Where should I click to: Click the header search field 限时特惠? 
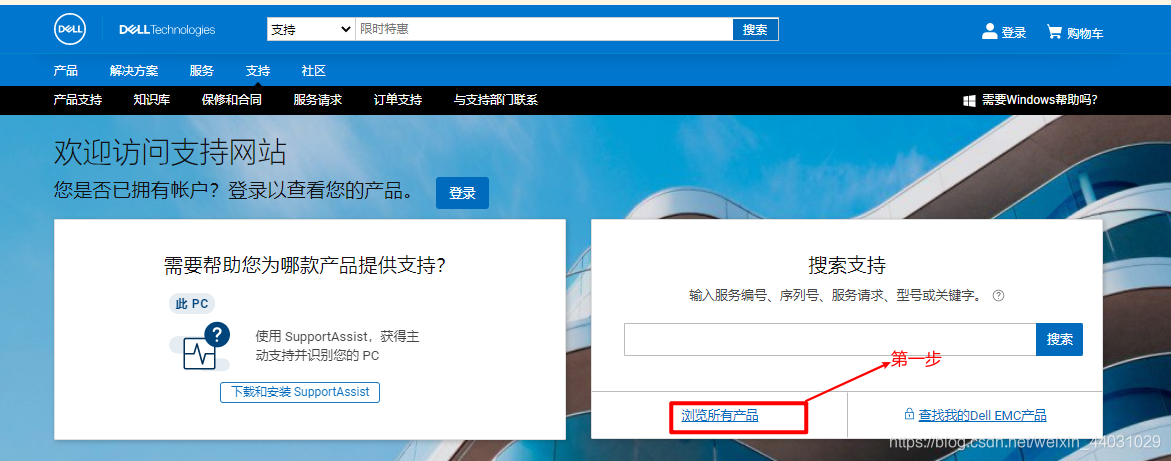click(544, 29)
